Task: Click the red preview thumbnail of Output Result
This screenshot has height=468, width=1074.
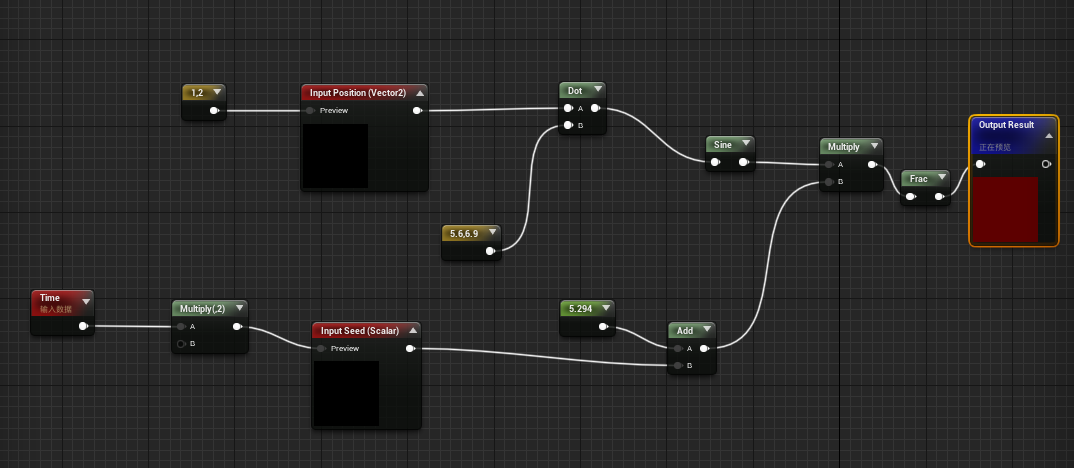Action: (x=1006, y=210)
